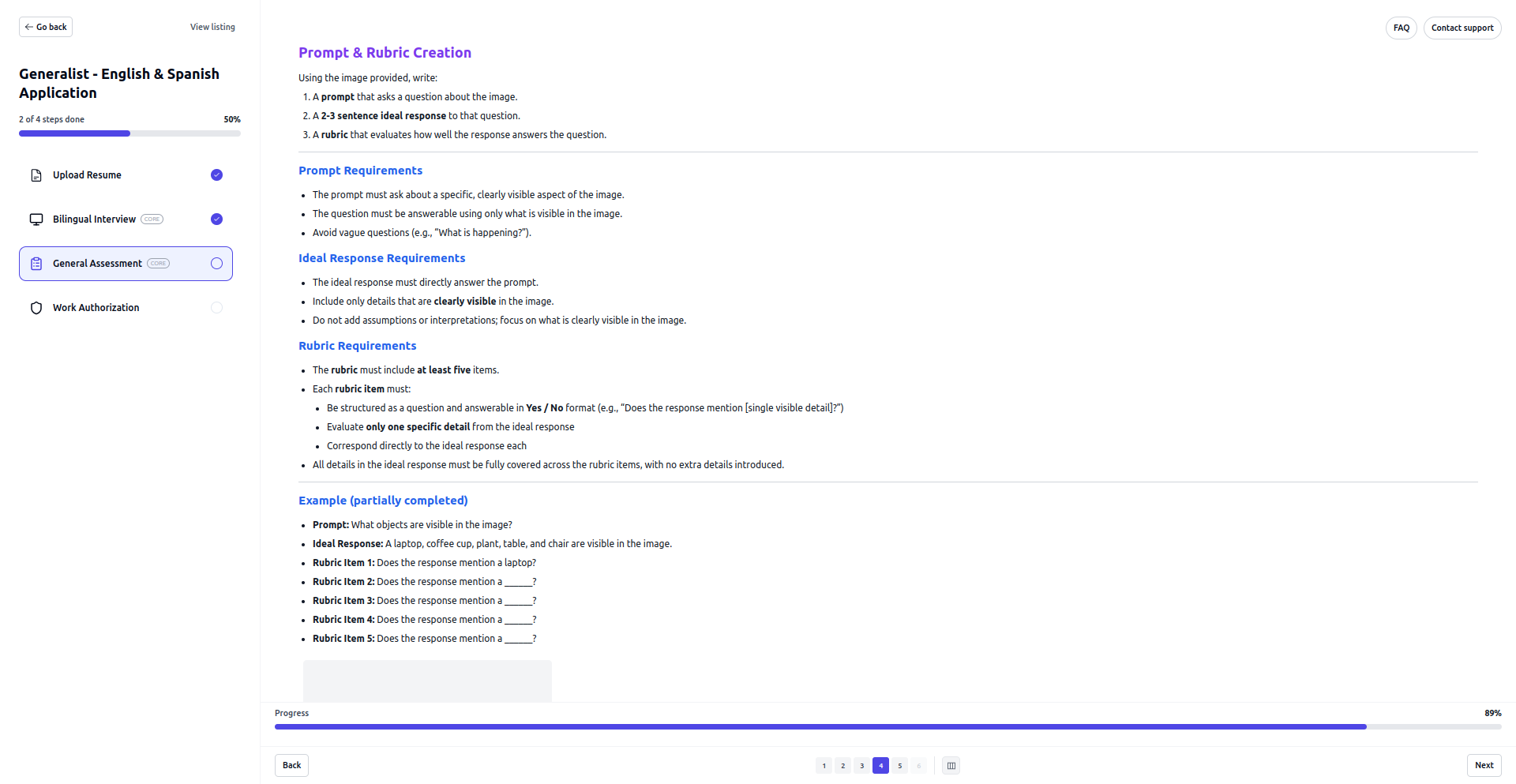Select page 5 in the pagination
1516x784 pixels.
(899, 765)
